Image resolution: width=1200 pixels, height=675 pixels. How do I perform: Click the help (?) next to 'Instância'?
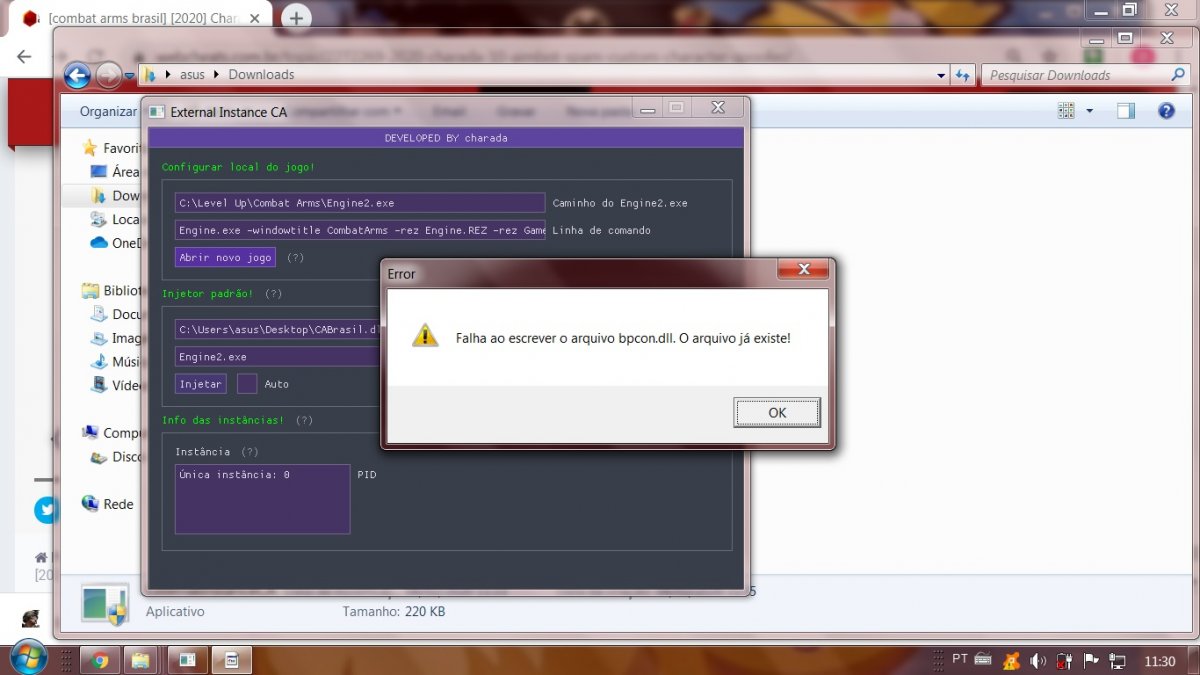(250, 452)
